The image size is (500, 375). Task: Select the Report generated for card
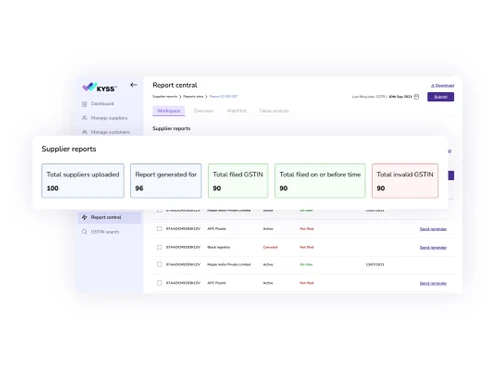point(166,181)
